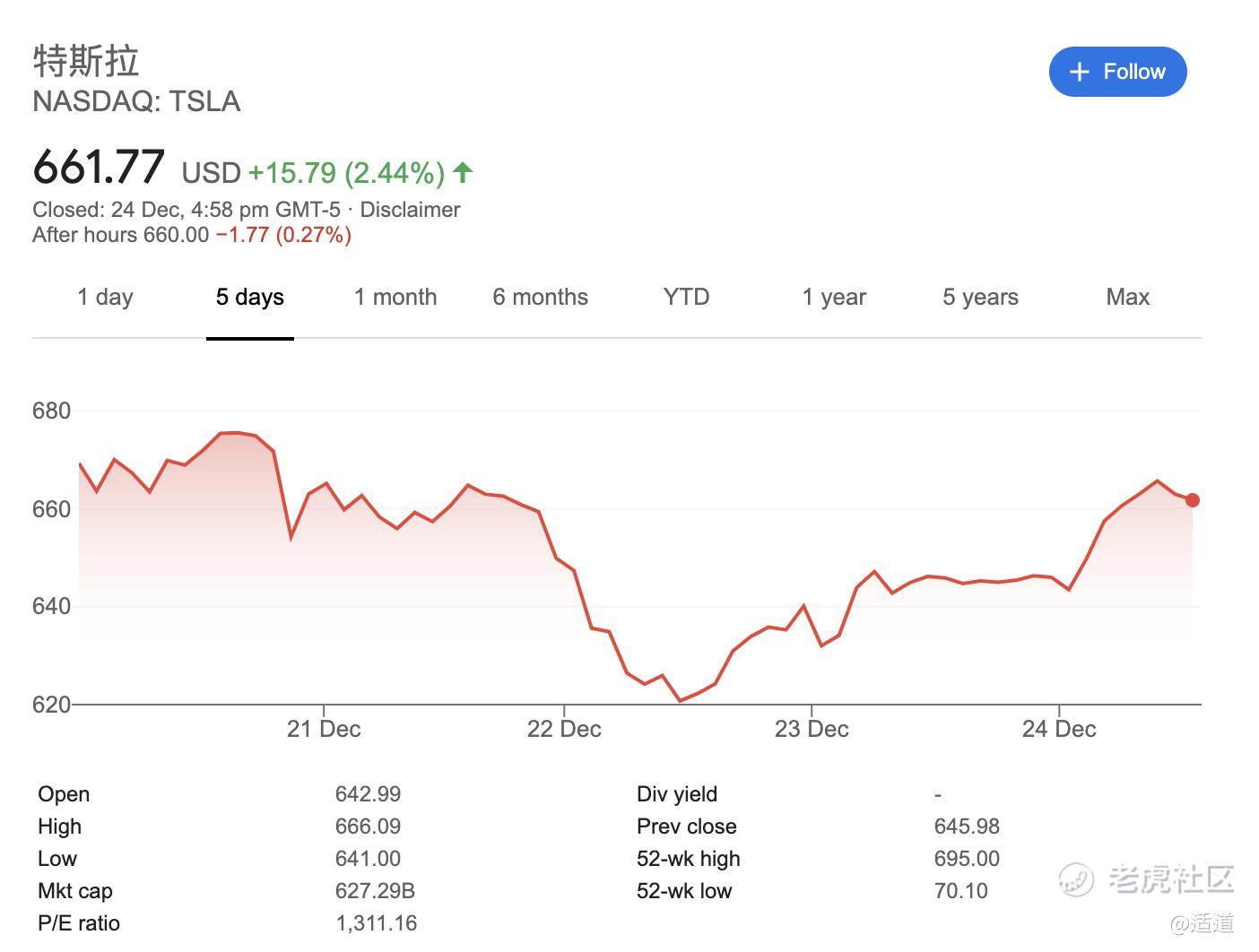Open the 1 year chart view
The image size is (1259, 952).
coord(834,298)
